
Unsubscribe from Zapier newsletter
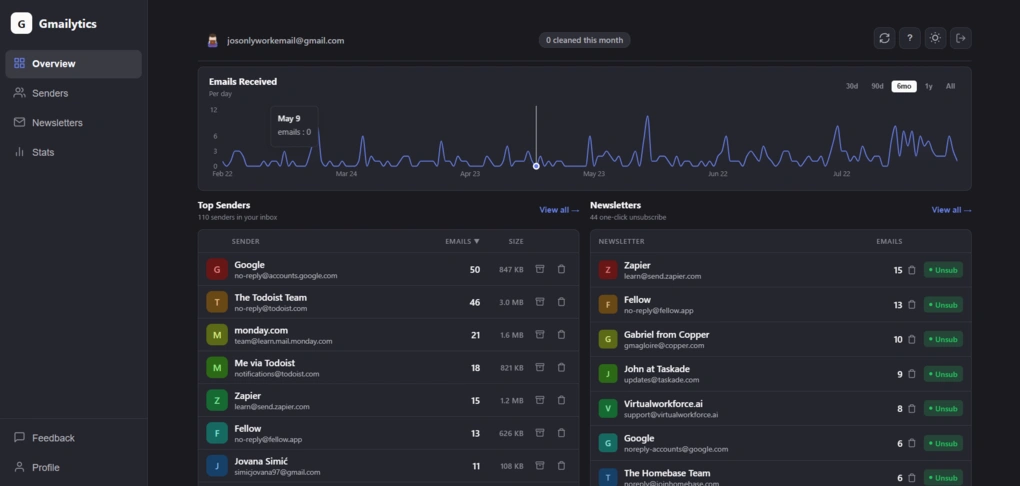click(943, 270)
